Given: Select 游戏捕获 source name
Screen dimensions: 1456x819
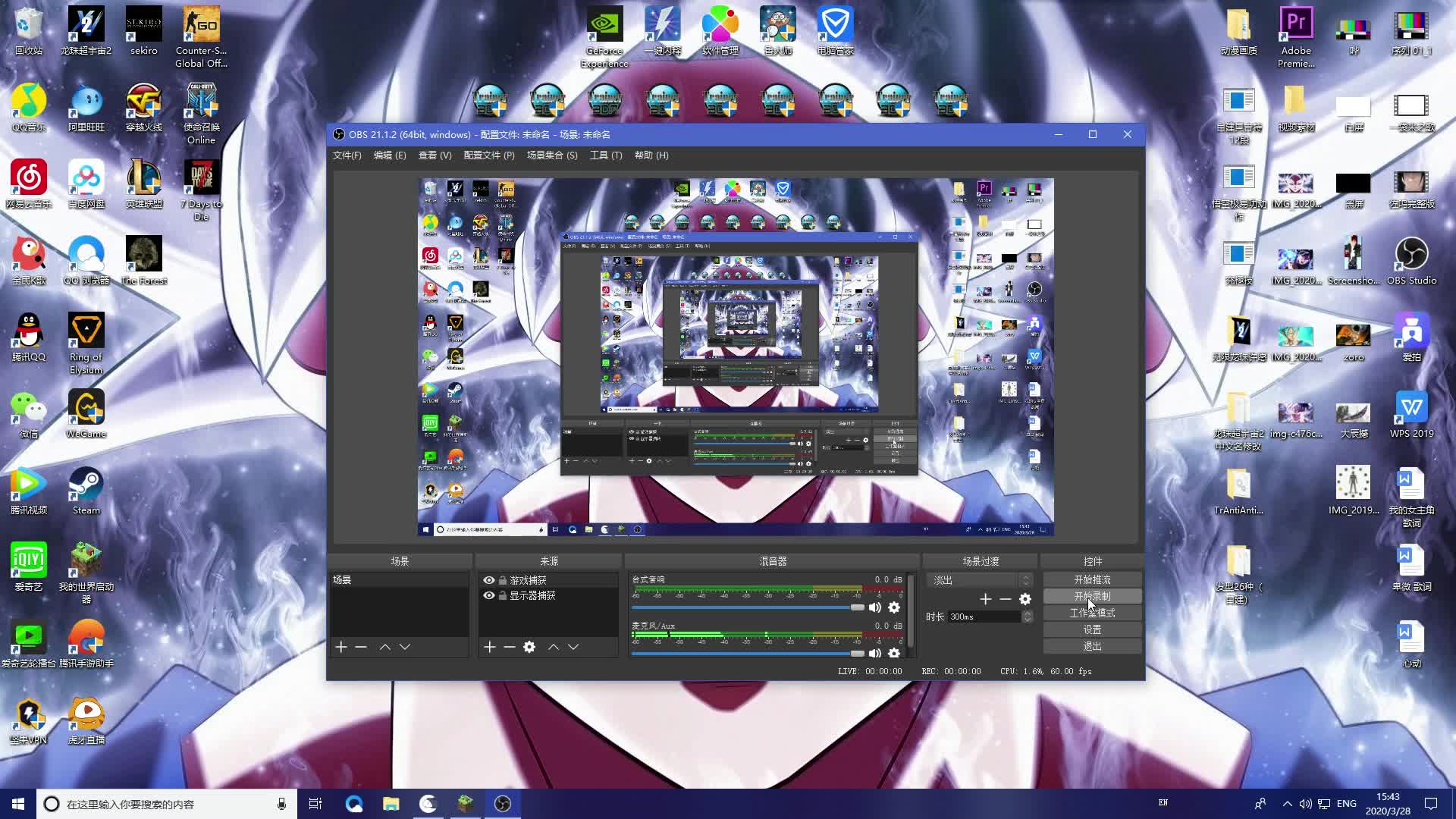Looking at the screenshot, I should tap(528, 580).
